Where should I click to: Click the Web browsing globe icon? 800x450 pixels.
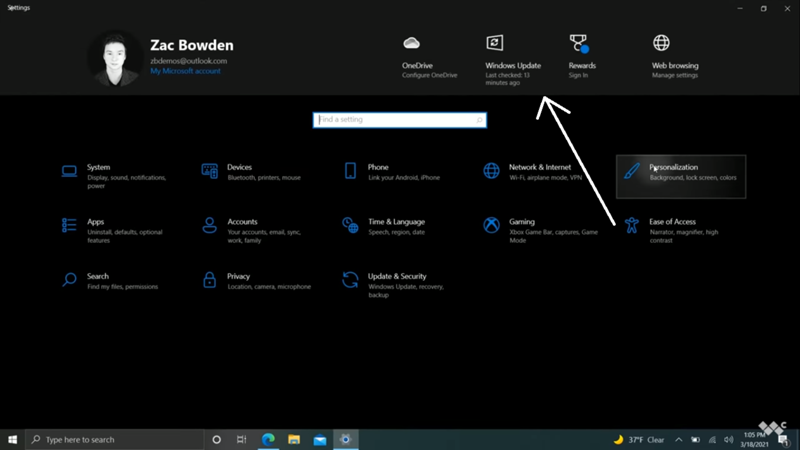(661, 43)
